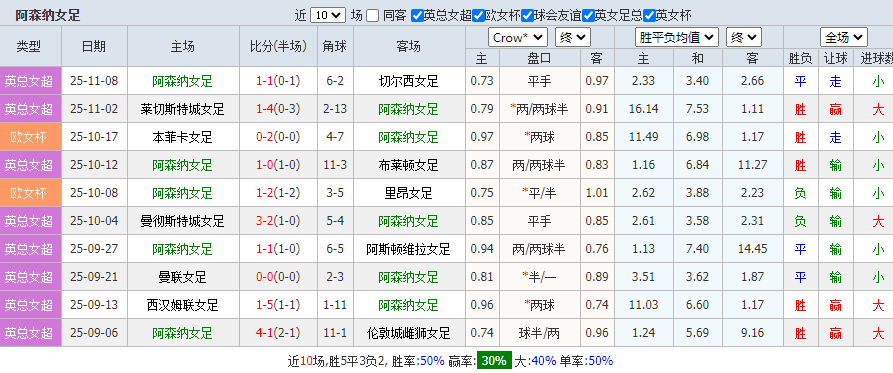Click the 盘口 column header
Image resolution: width=893 pixels, height=373 pixels.
539,58
